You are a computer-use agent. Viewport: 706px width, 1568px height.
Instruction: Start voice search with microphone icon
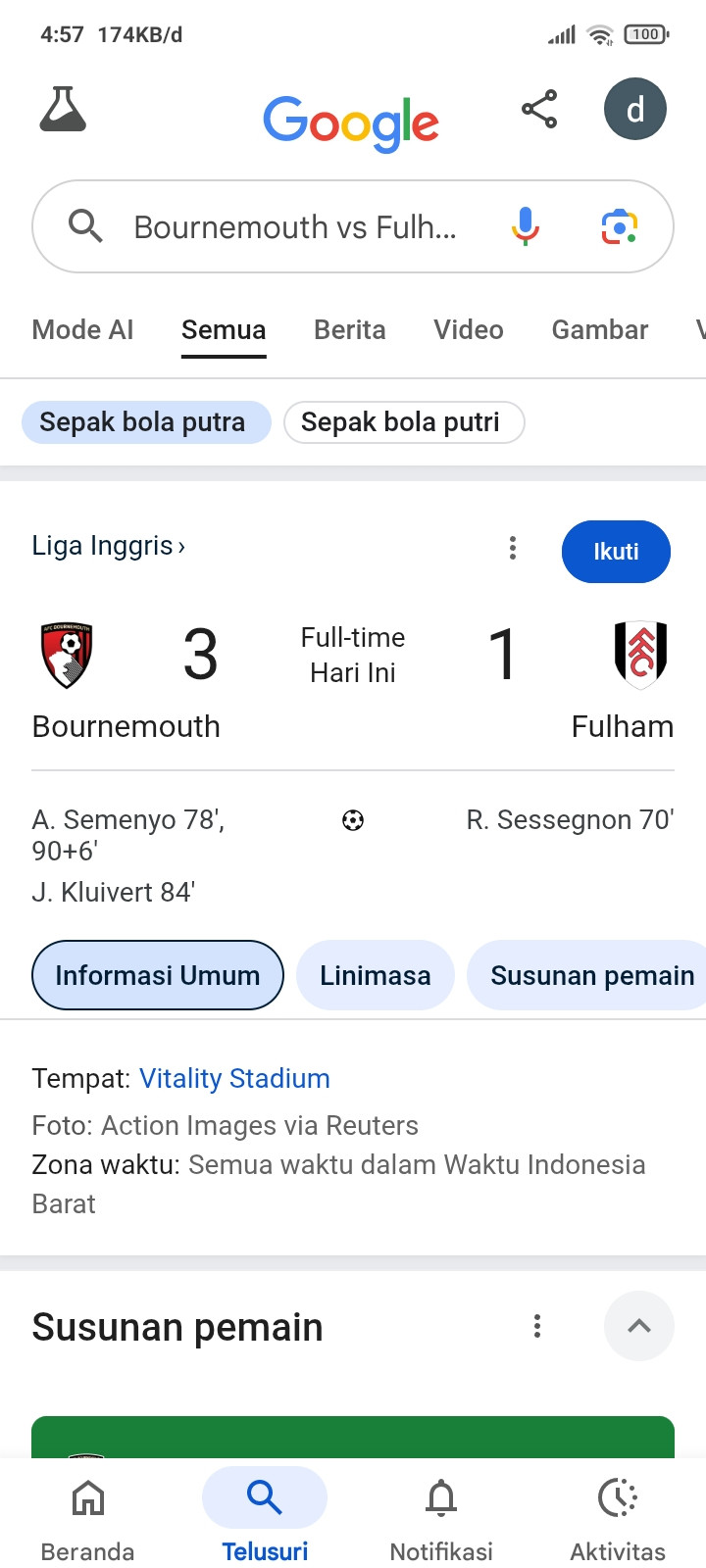[526, 226]
